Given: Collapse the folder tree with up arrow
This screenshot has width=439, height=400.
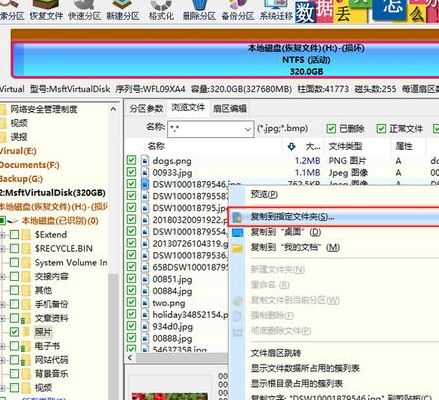Looking at the screenshot, I should coord(113,109).
